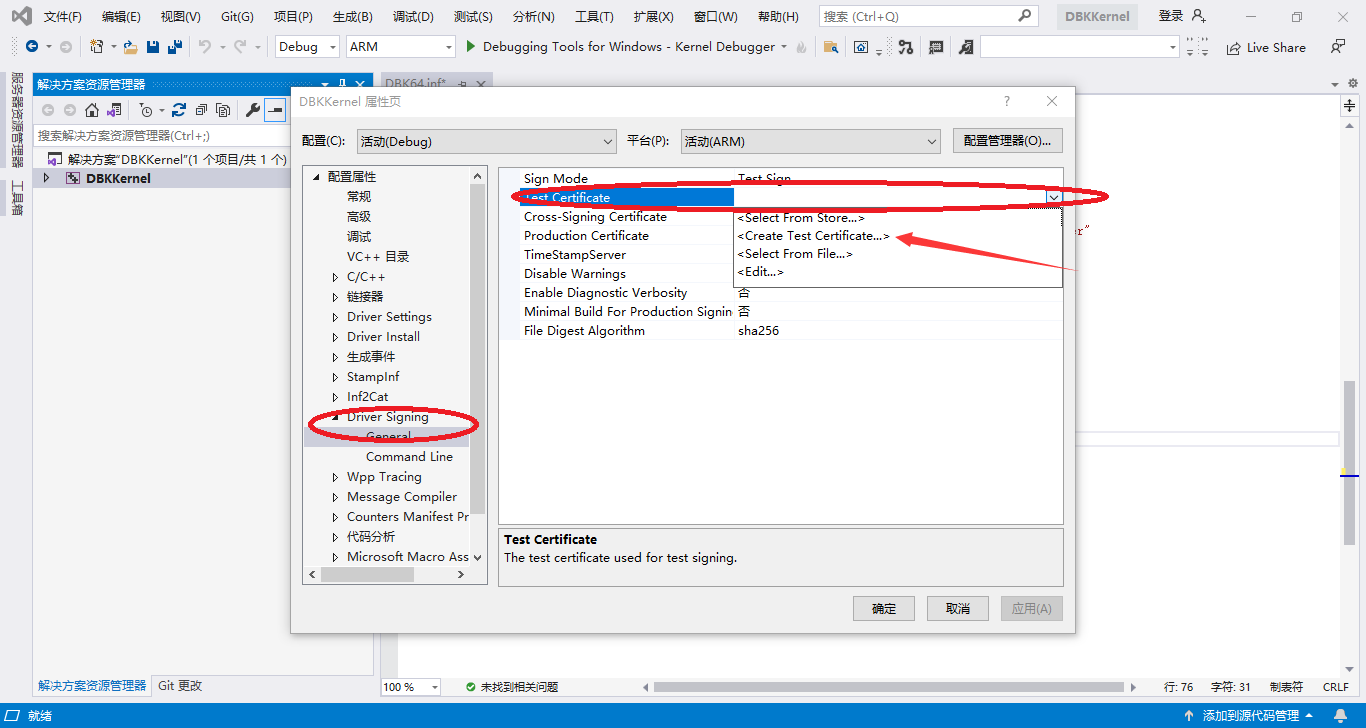Click the property tree vertical scrollbar thumb
This screenshot has height=728, width=1366.
click(x=478, y=350)
